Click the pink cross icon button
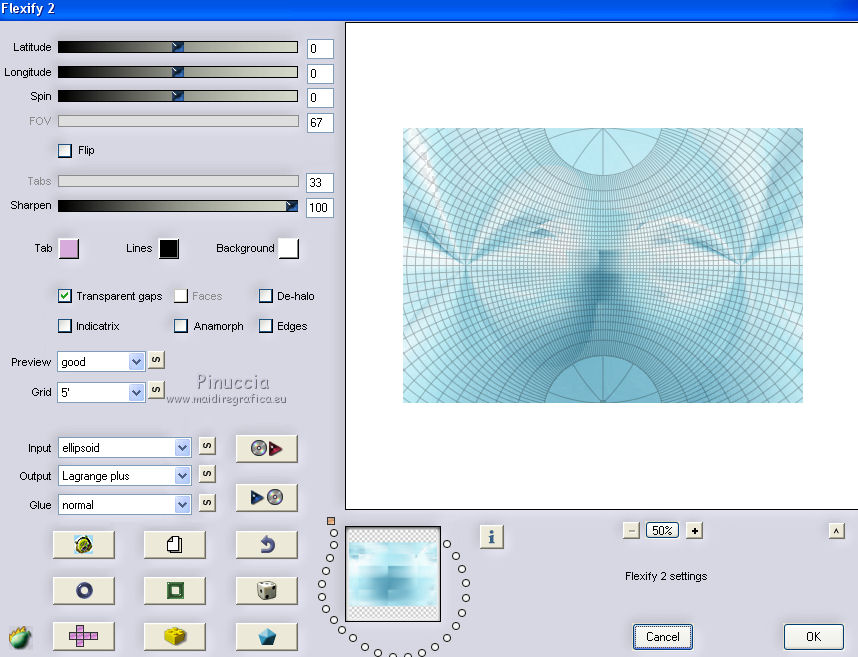Viewport: 858px width, 657px height. click(84, 636)
